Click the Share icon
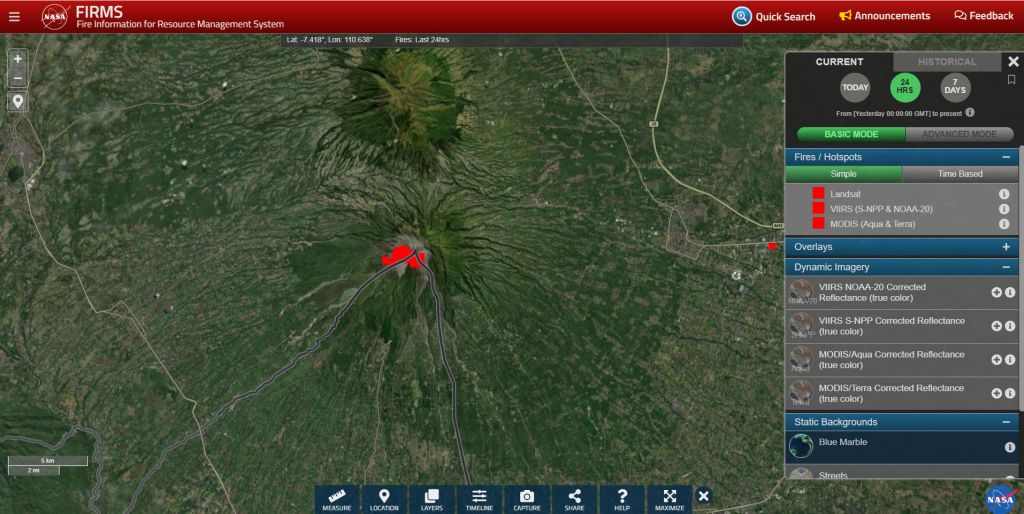Screen dimensions: 1024x514 [x=574, y=499]
